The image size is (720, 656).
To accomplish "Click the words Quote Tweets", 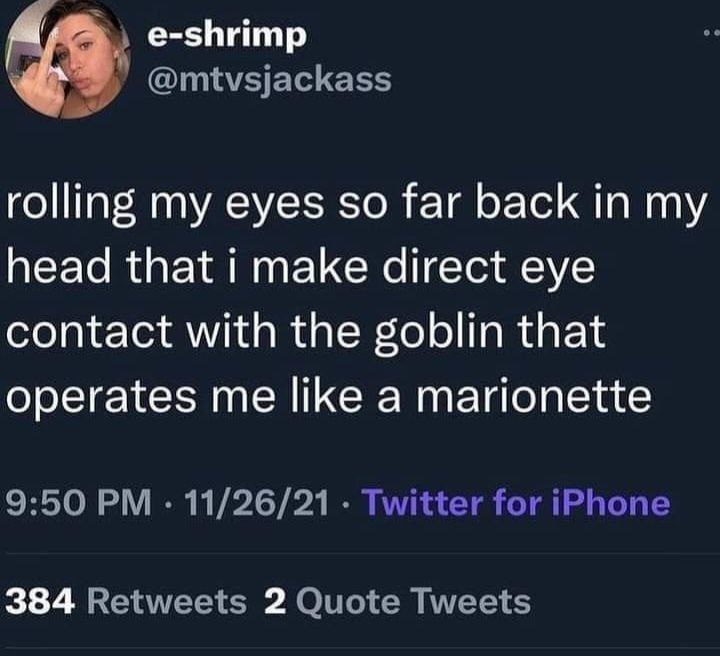I will coord(414,601).
